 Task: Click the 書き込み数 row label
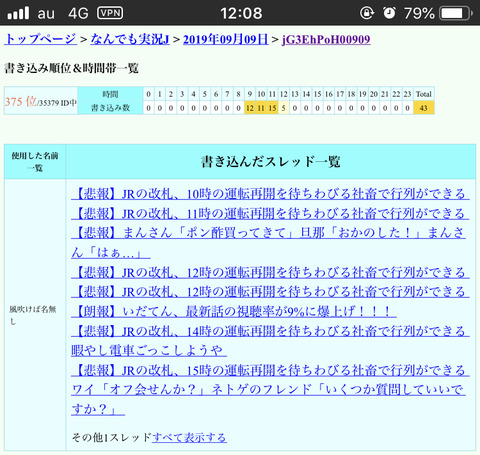pos(110,108)
